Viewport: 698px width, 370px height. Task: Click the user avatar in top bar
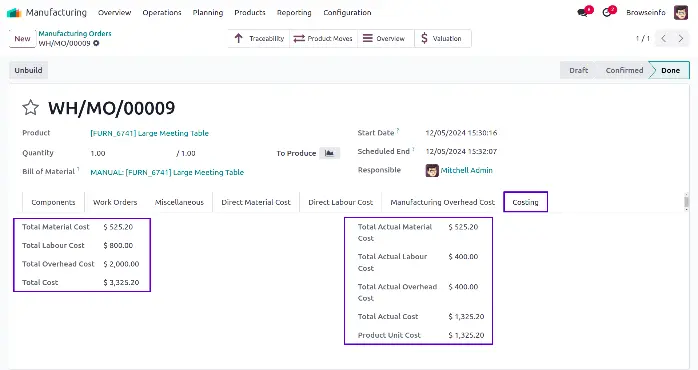[681, 12]
